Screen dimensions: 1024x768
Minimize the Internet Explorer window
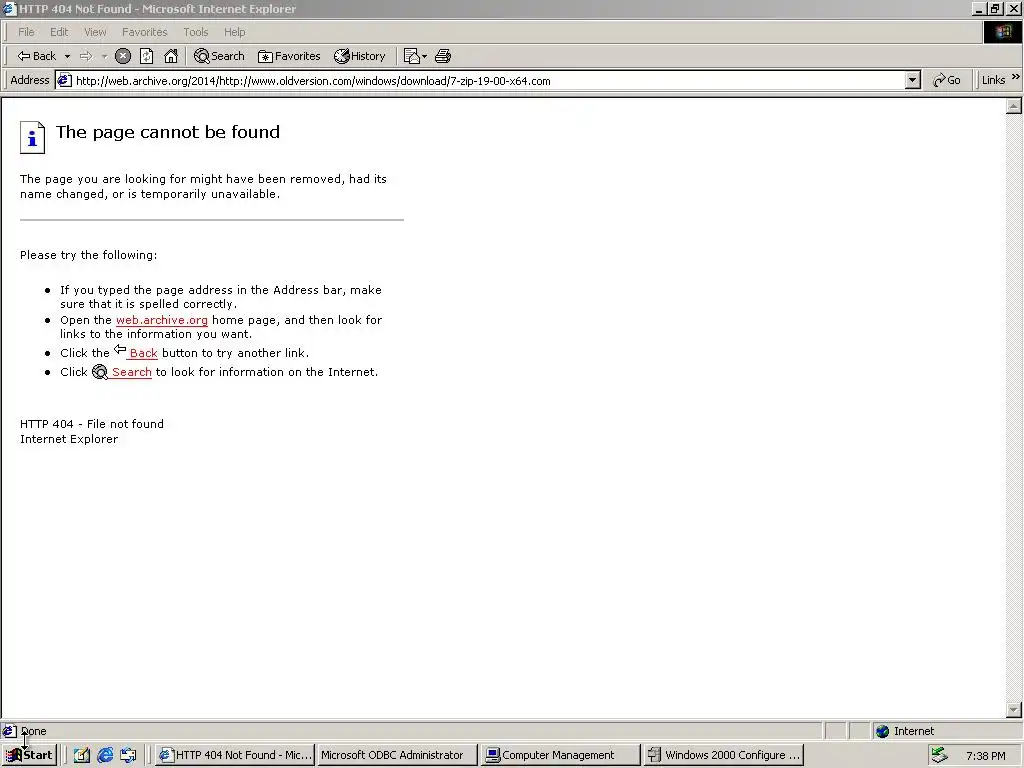tap(979, 9)
